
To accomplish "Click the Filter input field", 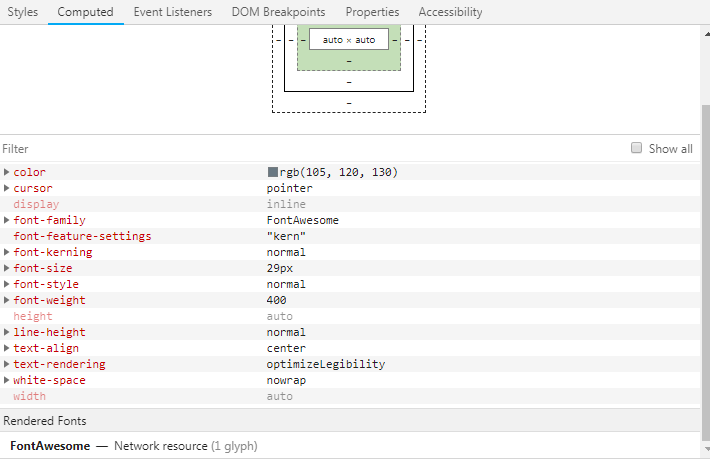I will 300,148.
